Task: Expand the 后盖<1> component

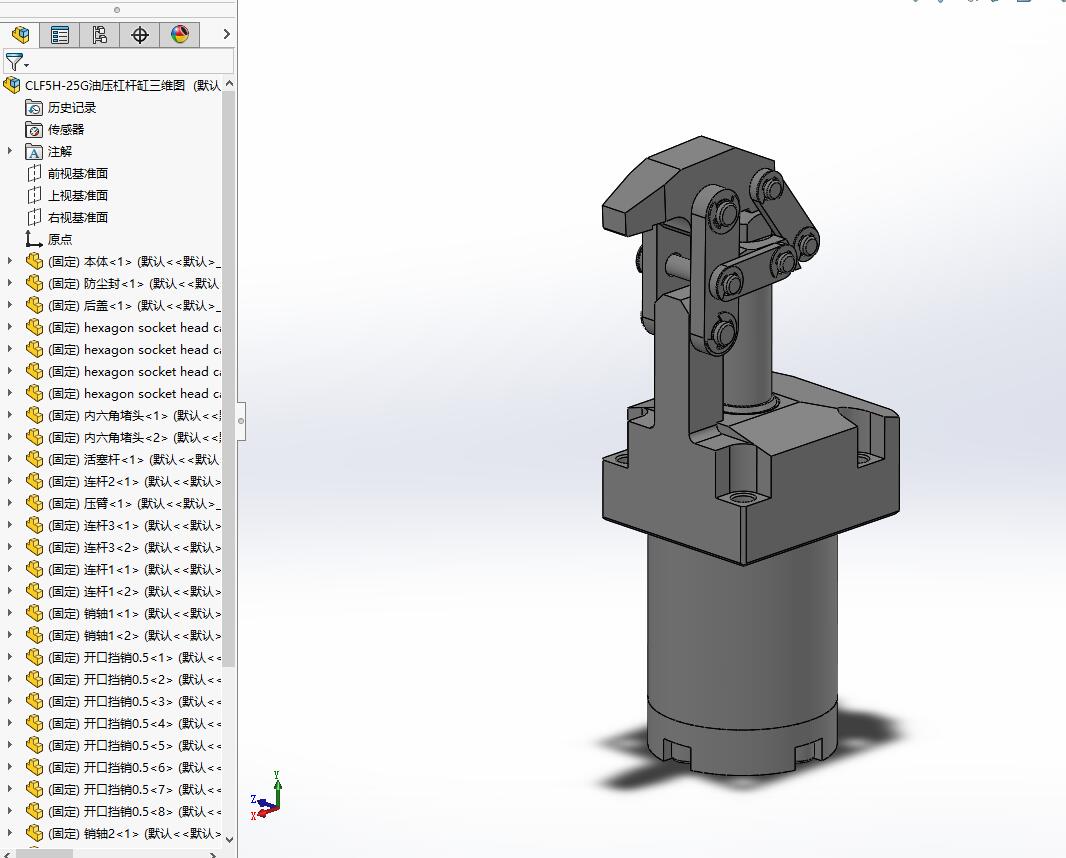Action: [10, 305]
